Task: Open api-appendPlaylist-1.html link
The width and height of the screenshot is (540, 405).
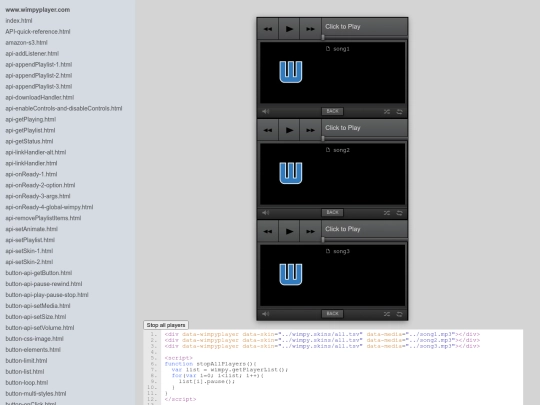Action: pos(39,64)
